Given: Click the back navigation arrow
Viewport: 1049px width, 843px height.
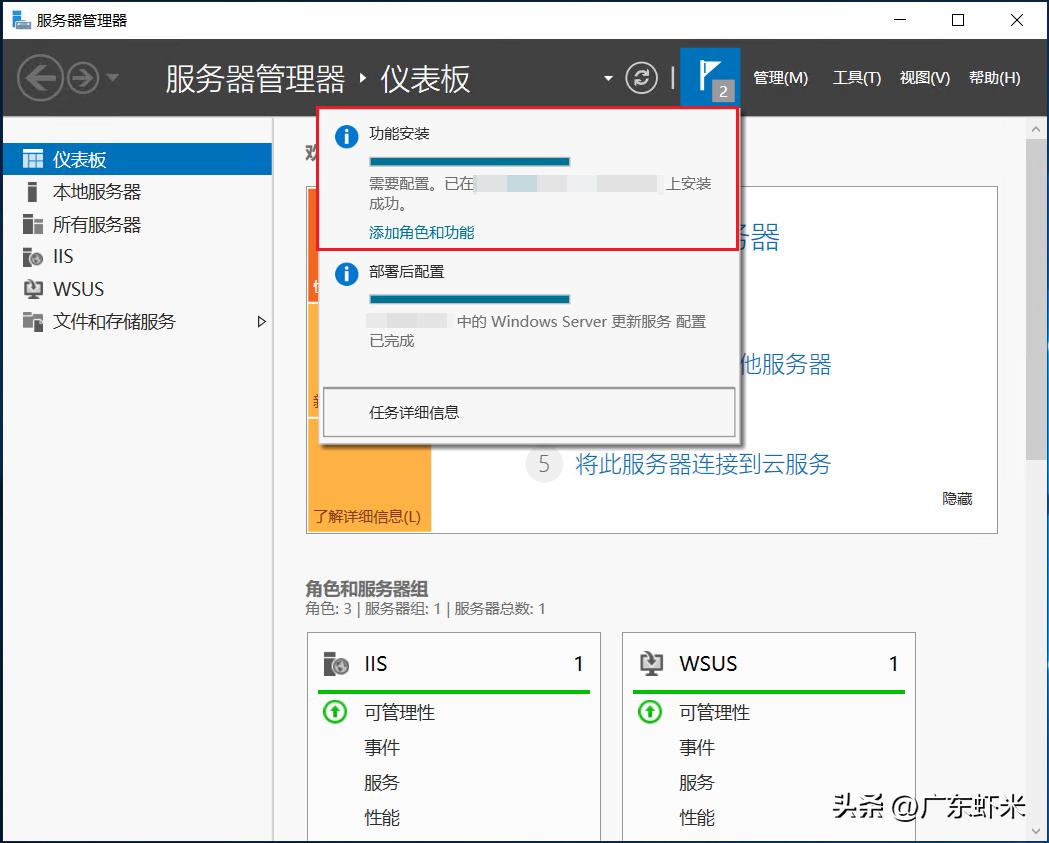Looking at the screenshot, I should [x=40, y=77].
